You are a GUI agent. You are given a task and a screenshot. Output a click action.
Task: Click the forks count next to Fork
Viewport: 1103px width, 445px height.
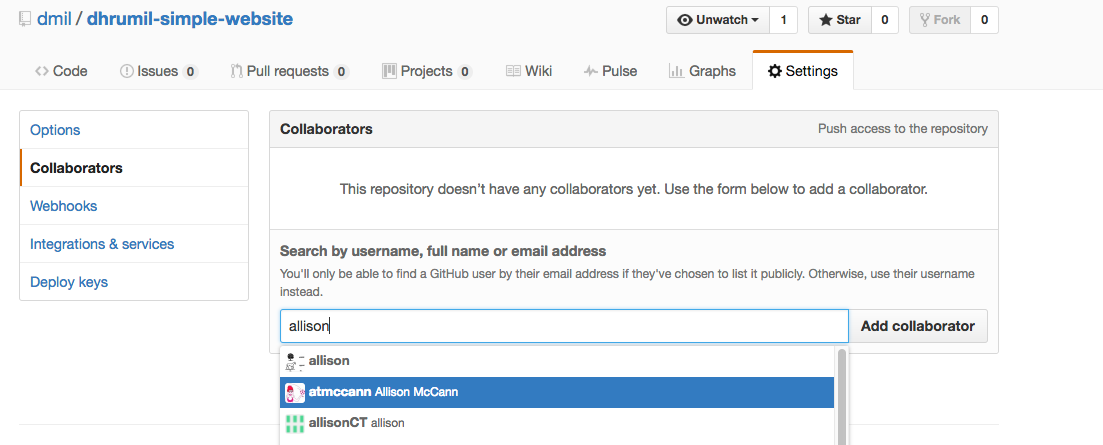(984, 20)
